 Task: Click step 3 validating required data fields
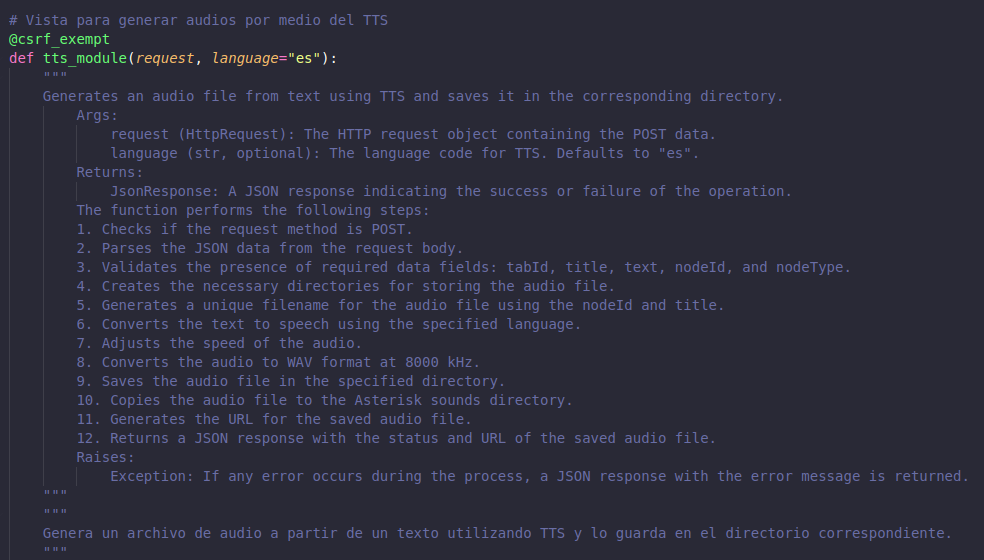(x=464, y=267)
